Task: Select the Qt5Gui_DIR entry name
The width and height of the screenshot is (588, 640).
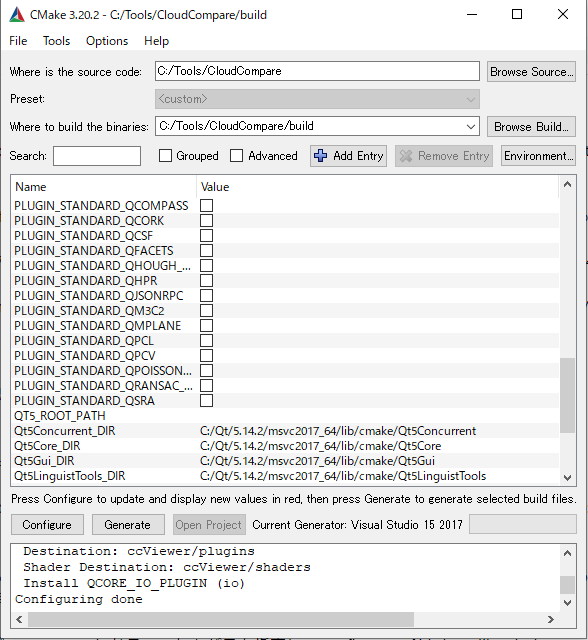Action: (x=44, y=461)
